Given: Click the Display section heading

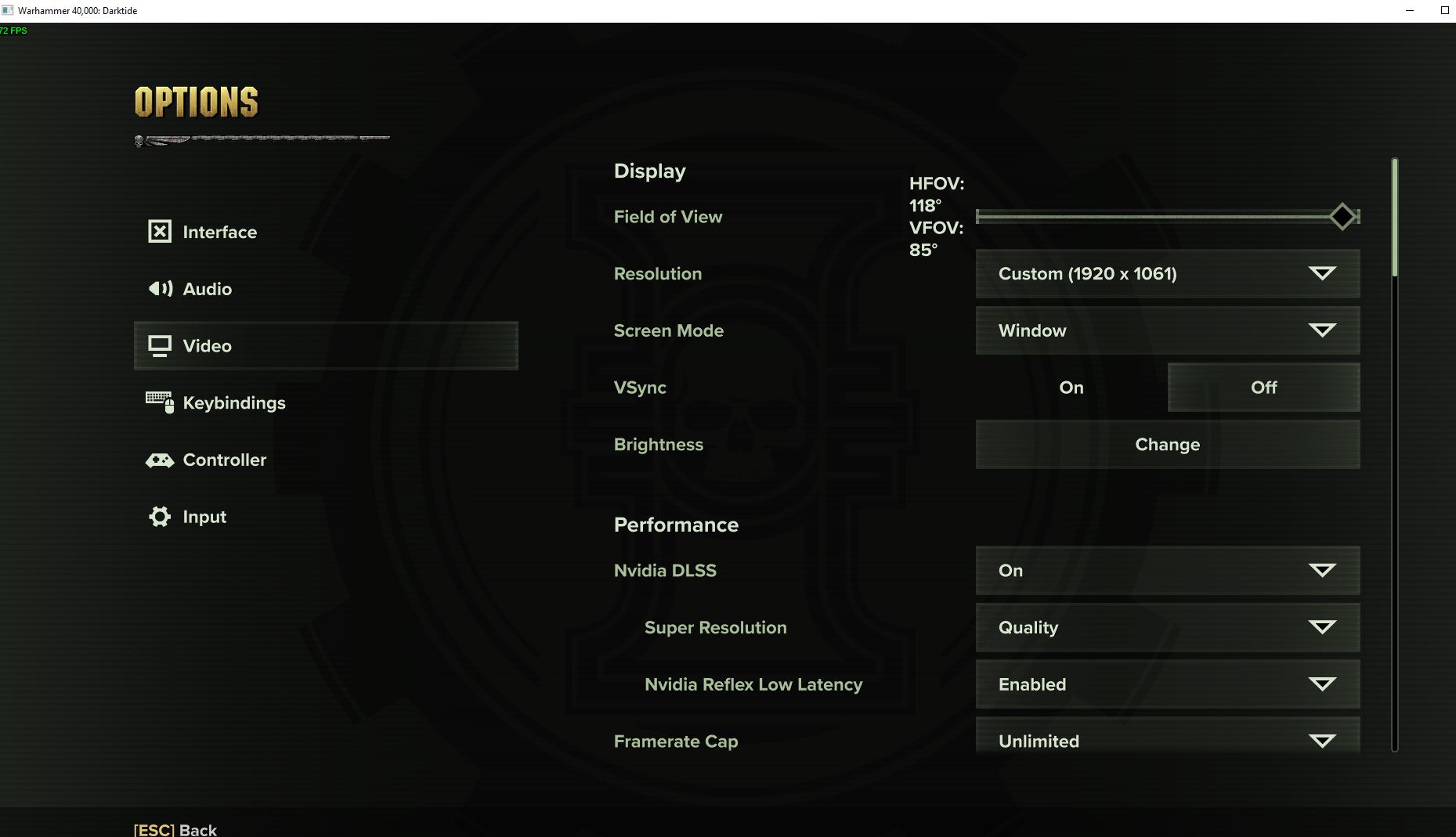Looking at the screenshot, I should point(650,171).
